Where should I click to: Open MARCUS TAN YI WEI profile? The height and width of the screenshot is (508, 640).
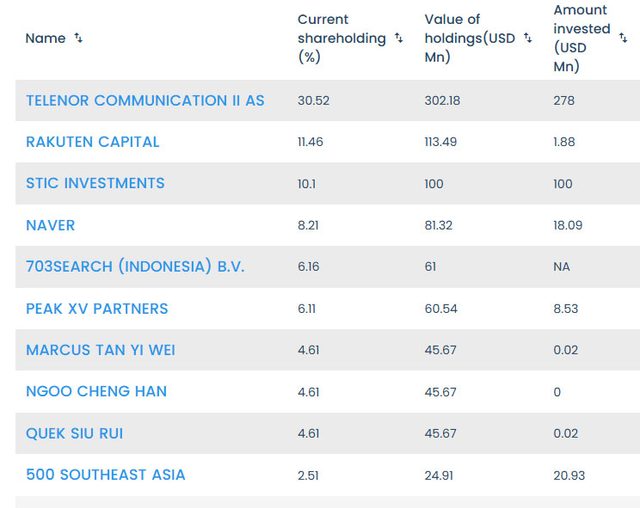[100, 350]
